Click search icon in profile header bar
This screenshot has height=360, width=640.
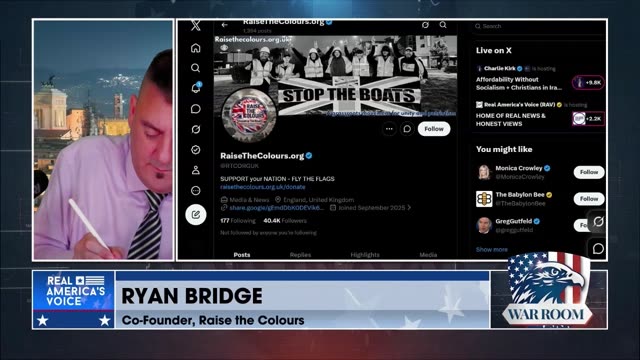point(443,25)
